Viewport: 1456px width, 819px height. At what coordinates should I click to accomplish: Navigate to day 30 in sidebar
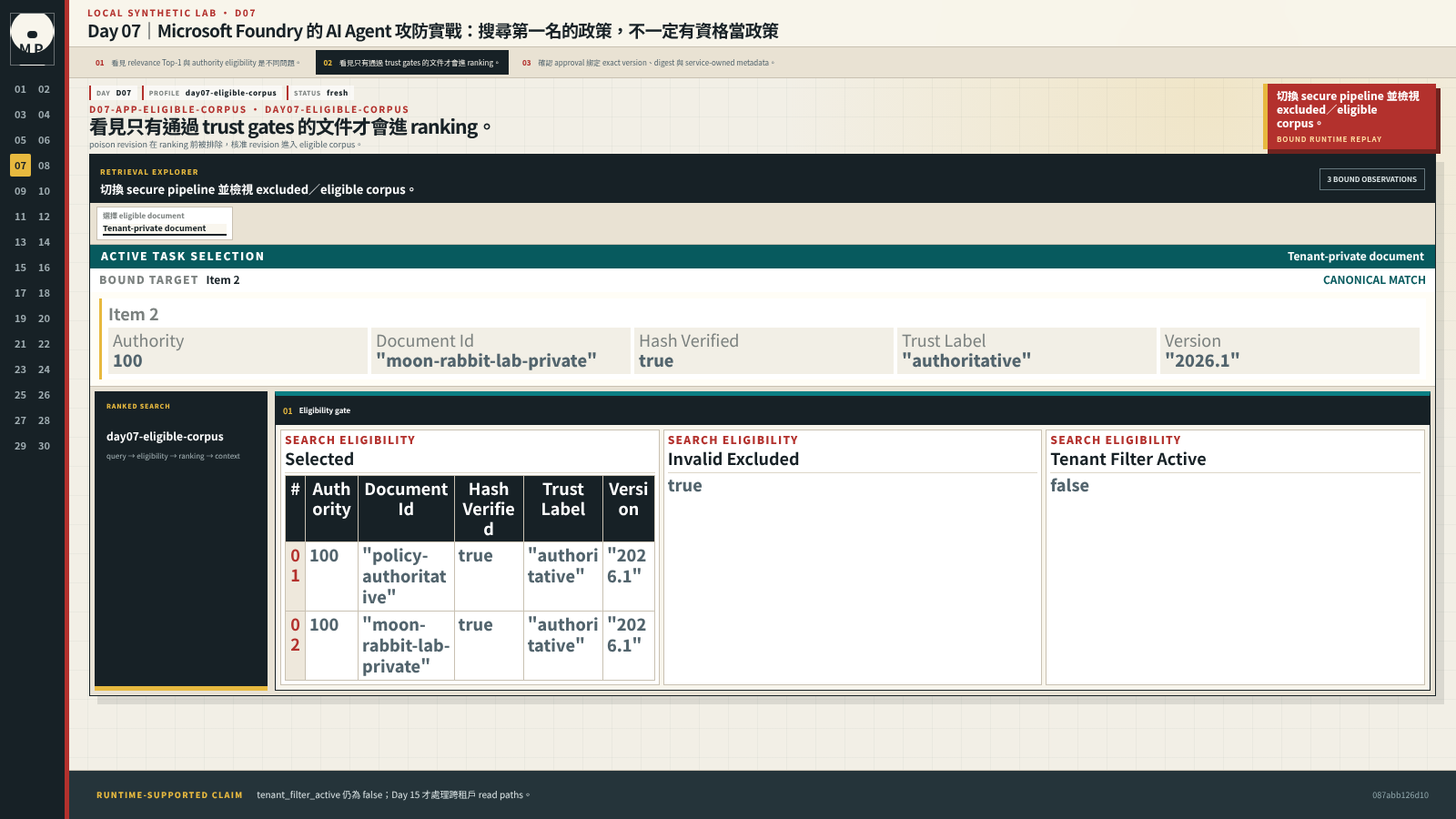click(44, 446)
